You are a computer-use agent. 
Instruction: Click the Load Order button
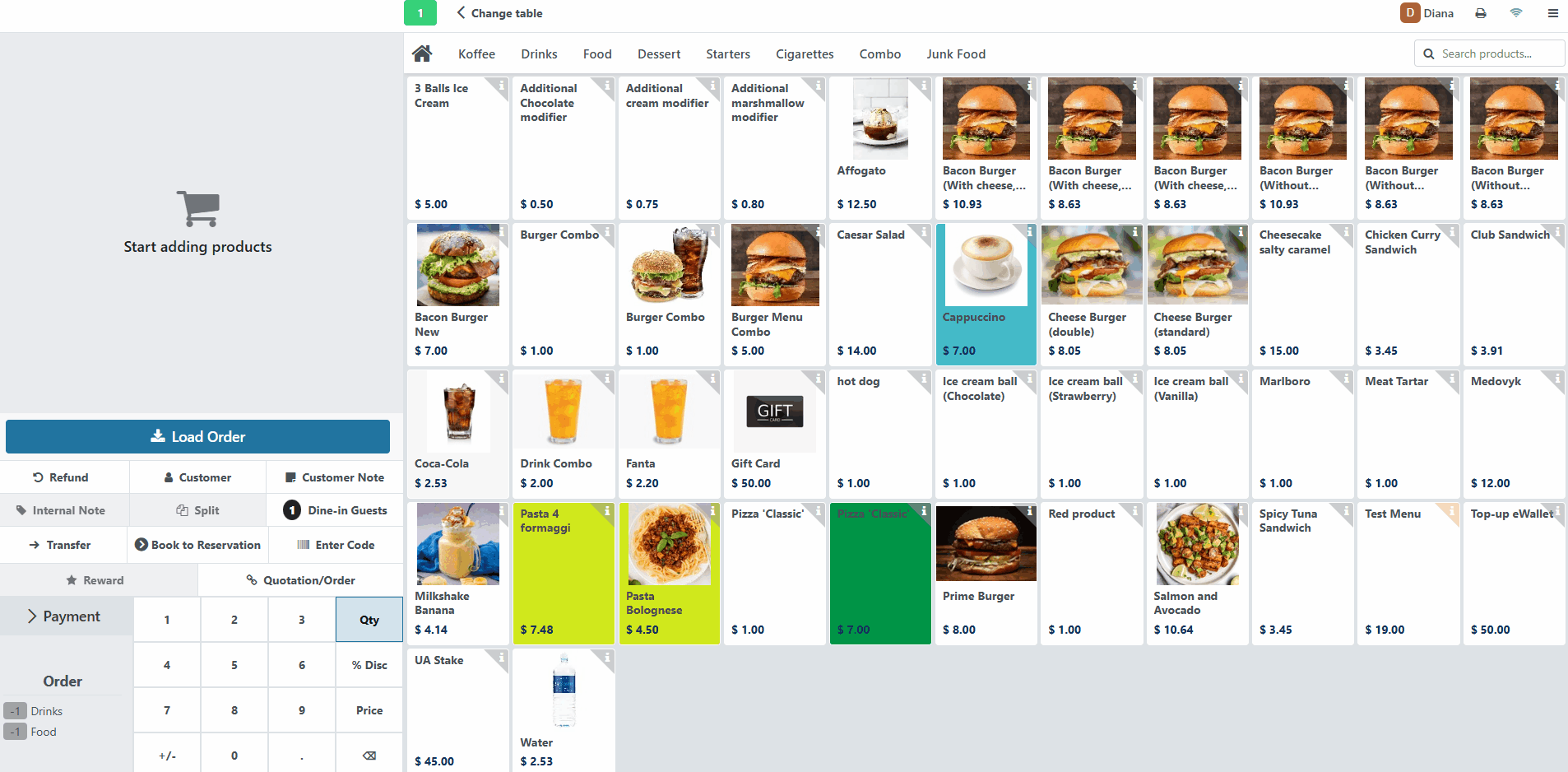[x=197, y=437]
